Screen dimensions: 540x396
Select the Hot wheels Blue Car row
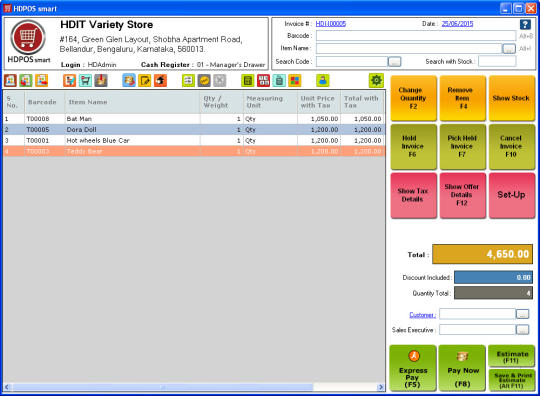(194, 140)
